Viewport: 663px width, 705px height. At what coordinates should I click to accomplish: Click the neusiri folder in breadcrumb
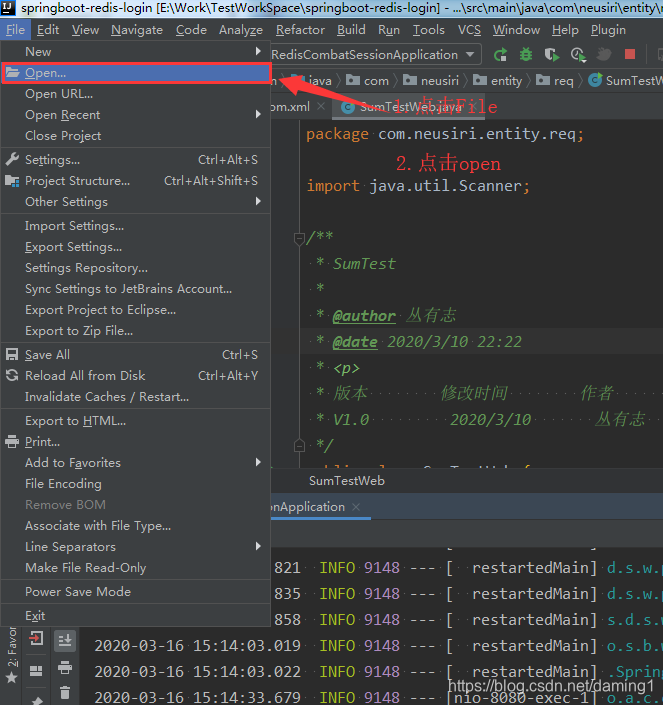tap(431, 81)
